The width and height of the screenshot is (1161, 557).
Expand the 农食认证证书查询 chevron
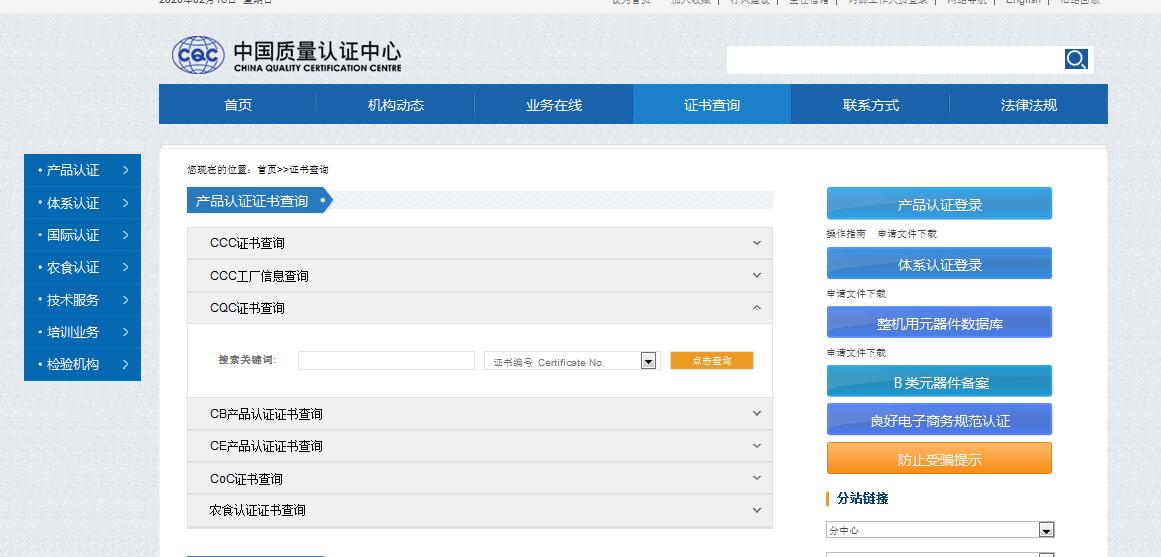[757, 510]
